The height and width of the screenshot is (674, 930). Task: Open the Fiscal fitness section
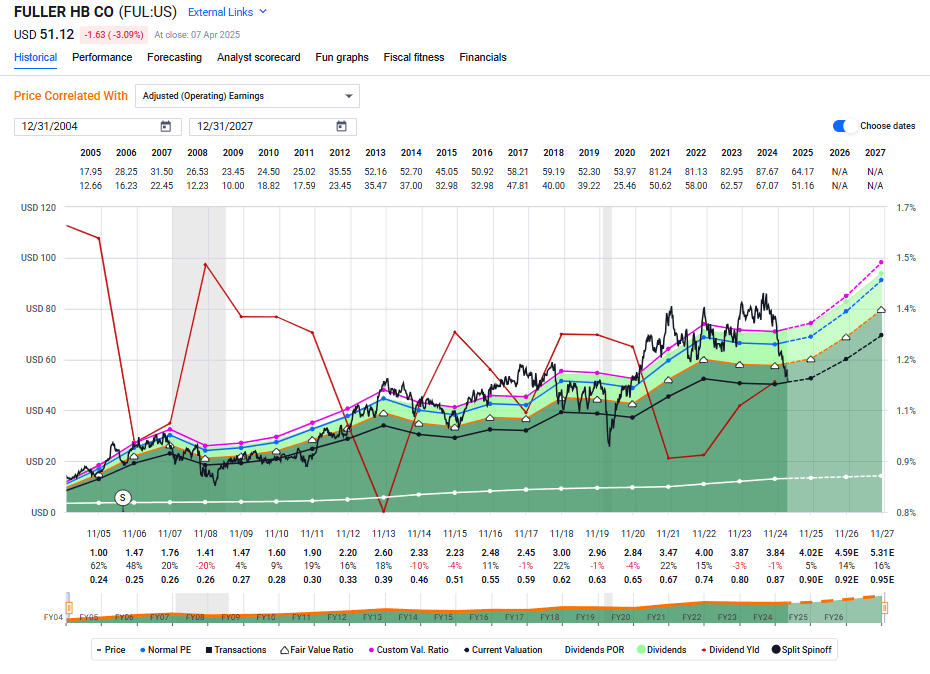coord(413,57)
